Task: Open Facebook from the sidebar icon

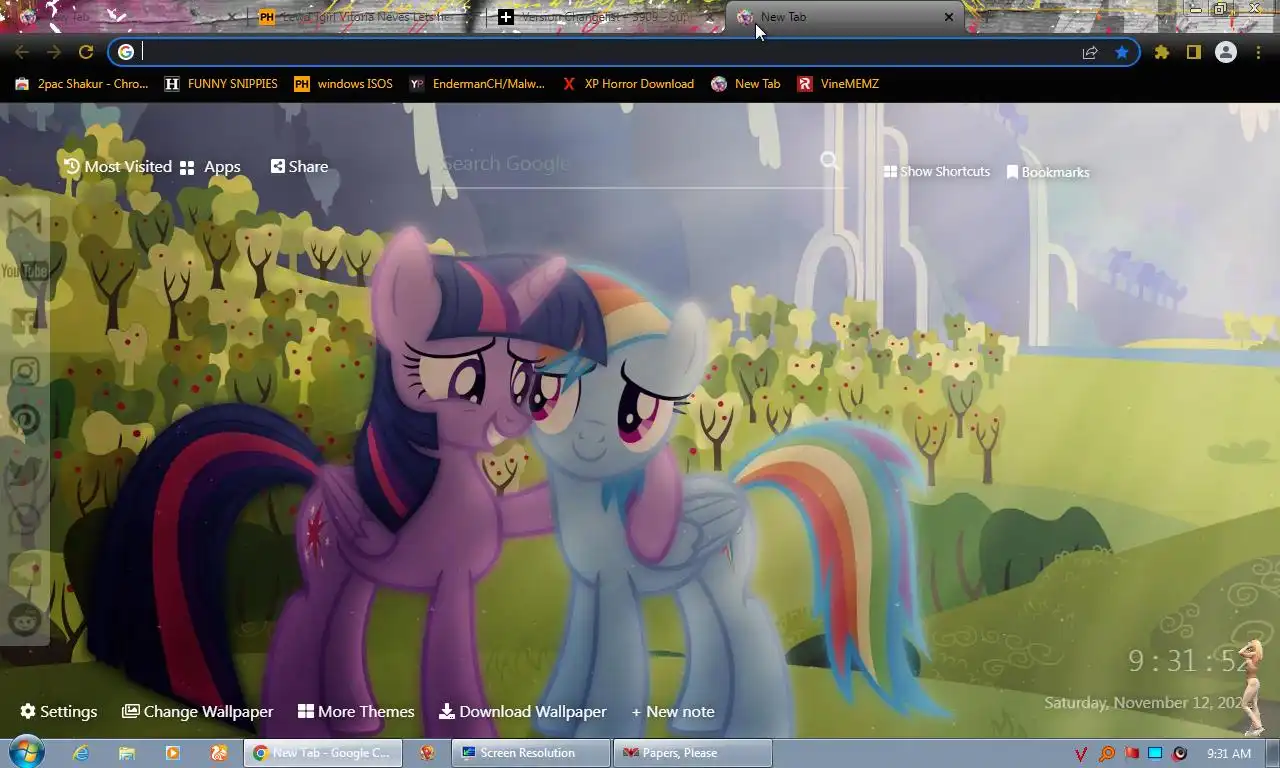Action: coord(25,321)
